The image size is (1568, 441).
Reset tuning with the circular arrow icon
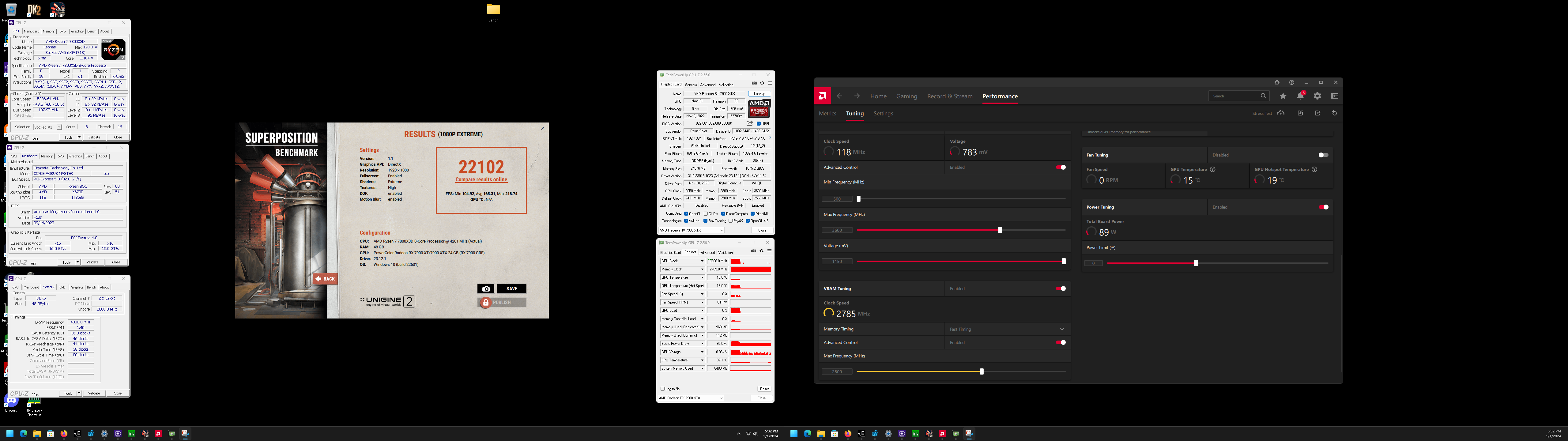click(1334, 113)
